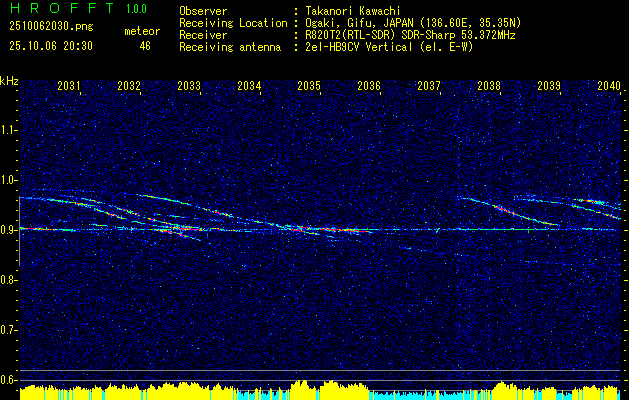
Task: Click the 2032 time axis marker
Action: pos(129,85)
